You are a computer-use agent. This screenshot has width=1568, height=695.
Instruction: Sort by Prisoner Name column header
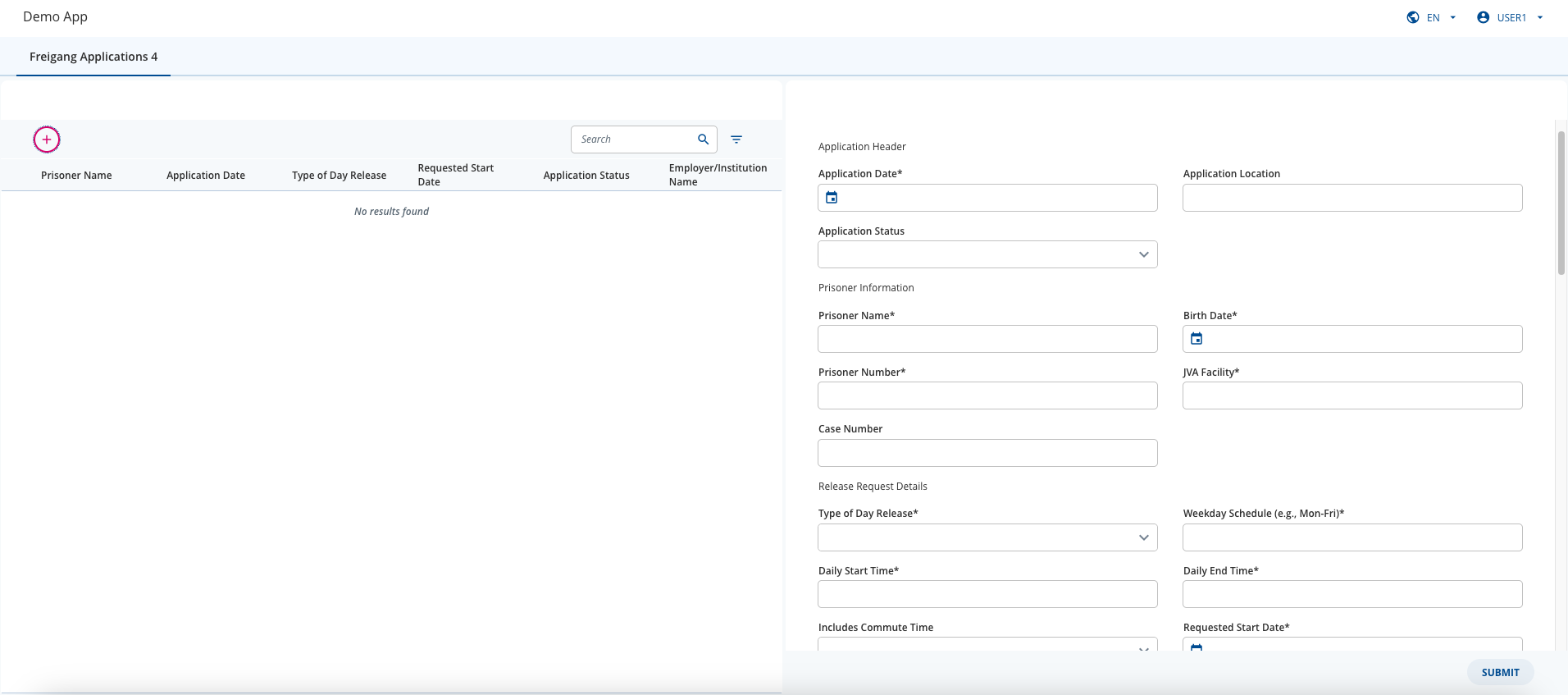[x=76, y=176]
